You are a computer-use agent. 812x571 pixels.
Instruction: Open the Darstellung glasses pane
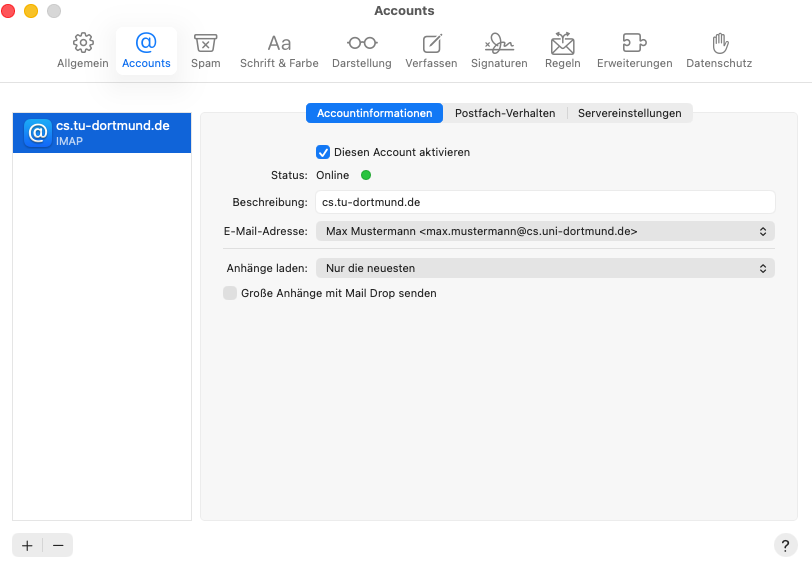coord(362,51)
